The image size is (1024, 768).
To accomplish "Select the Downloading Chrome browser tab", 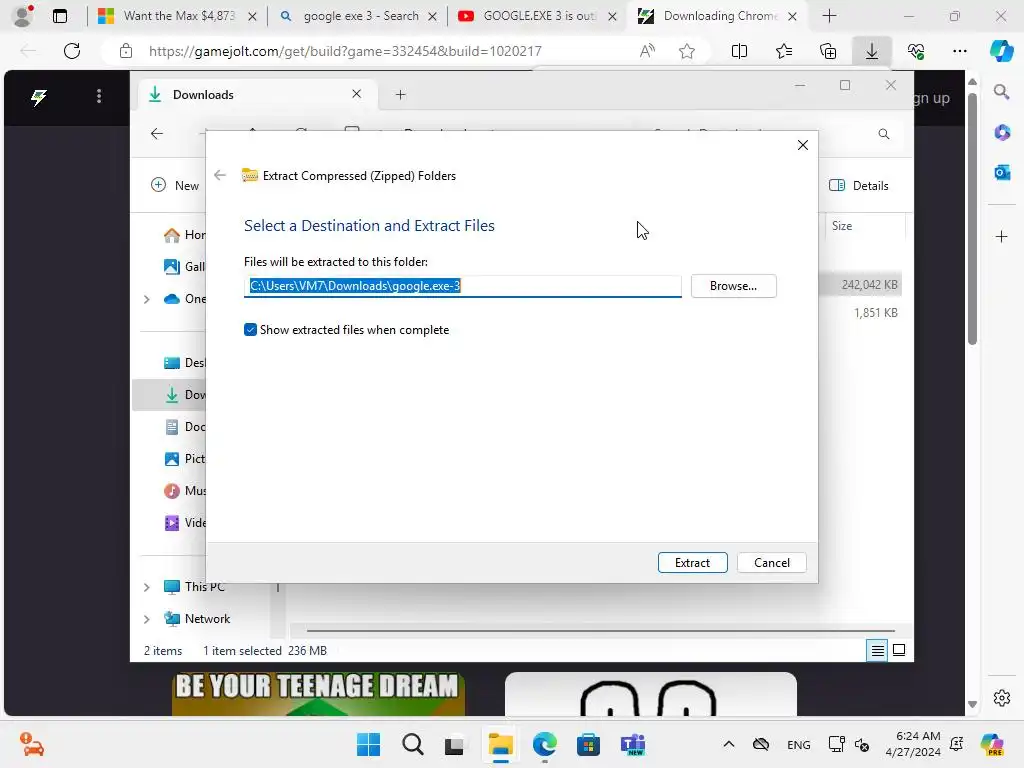I will pyautogui.click(x=717, y=16).
